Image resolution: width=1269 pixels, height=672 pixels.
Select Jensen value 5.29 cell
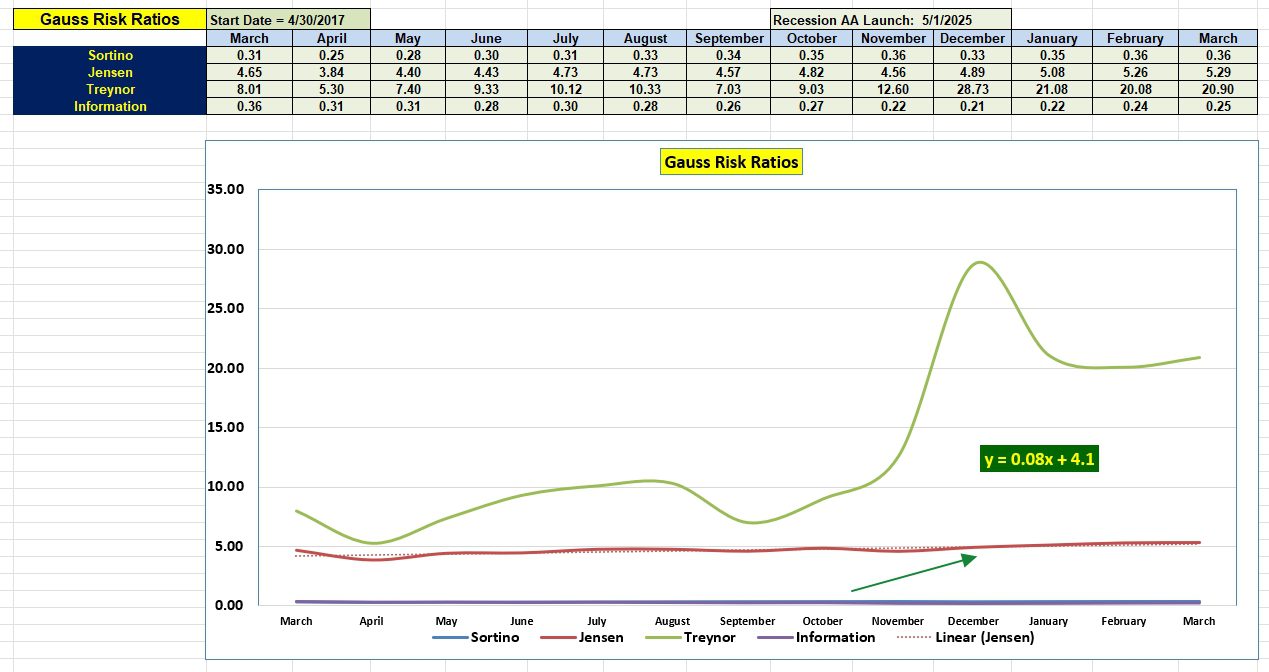[x=1217, y=72]
